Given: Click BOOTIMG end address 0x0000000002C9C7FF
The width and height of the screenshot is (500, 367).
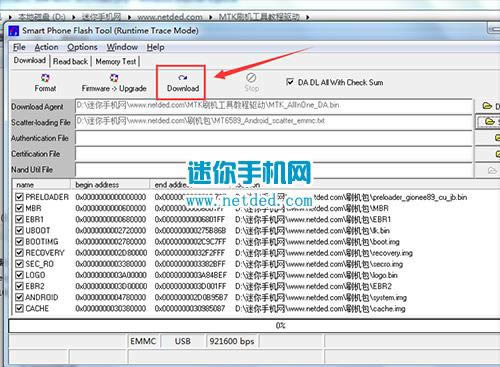Looking at the screenshot, I should click(x=190, y=242).
